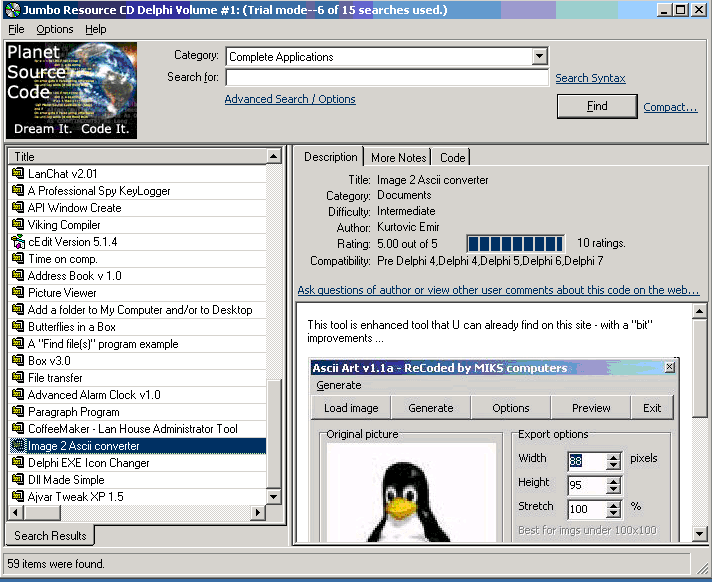Open the Complete Applications combo box
Viewport: 712px width, 582px height.
click(386, 57)
